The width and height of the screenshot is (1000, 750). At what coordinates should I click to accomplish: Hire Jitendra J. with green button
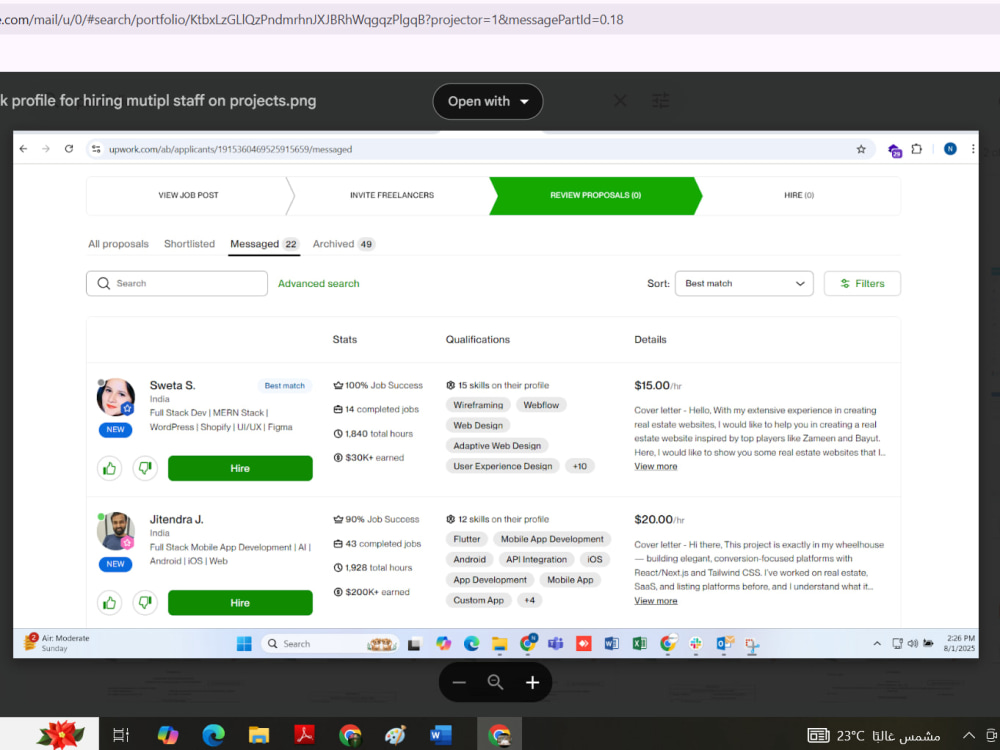coord(240,603)
